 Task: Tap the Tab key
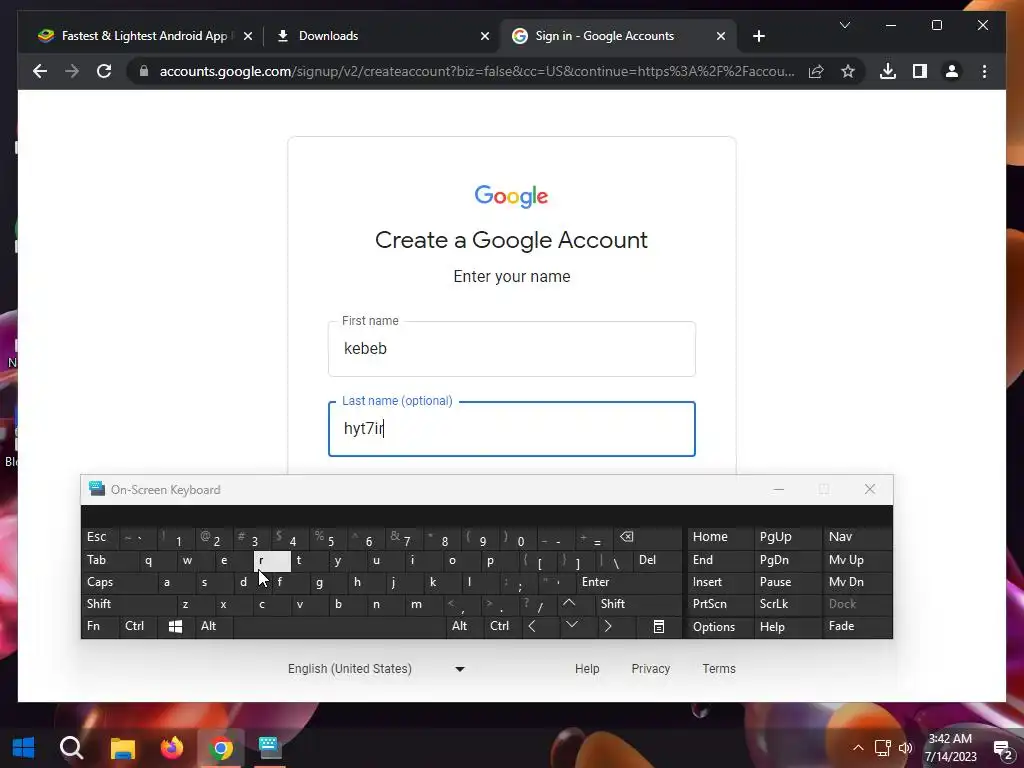click(x=110, y=560)
